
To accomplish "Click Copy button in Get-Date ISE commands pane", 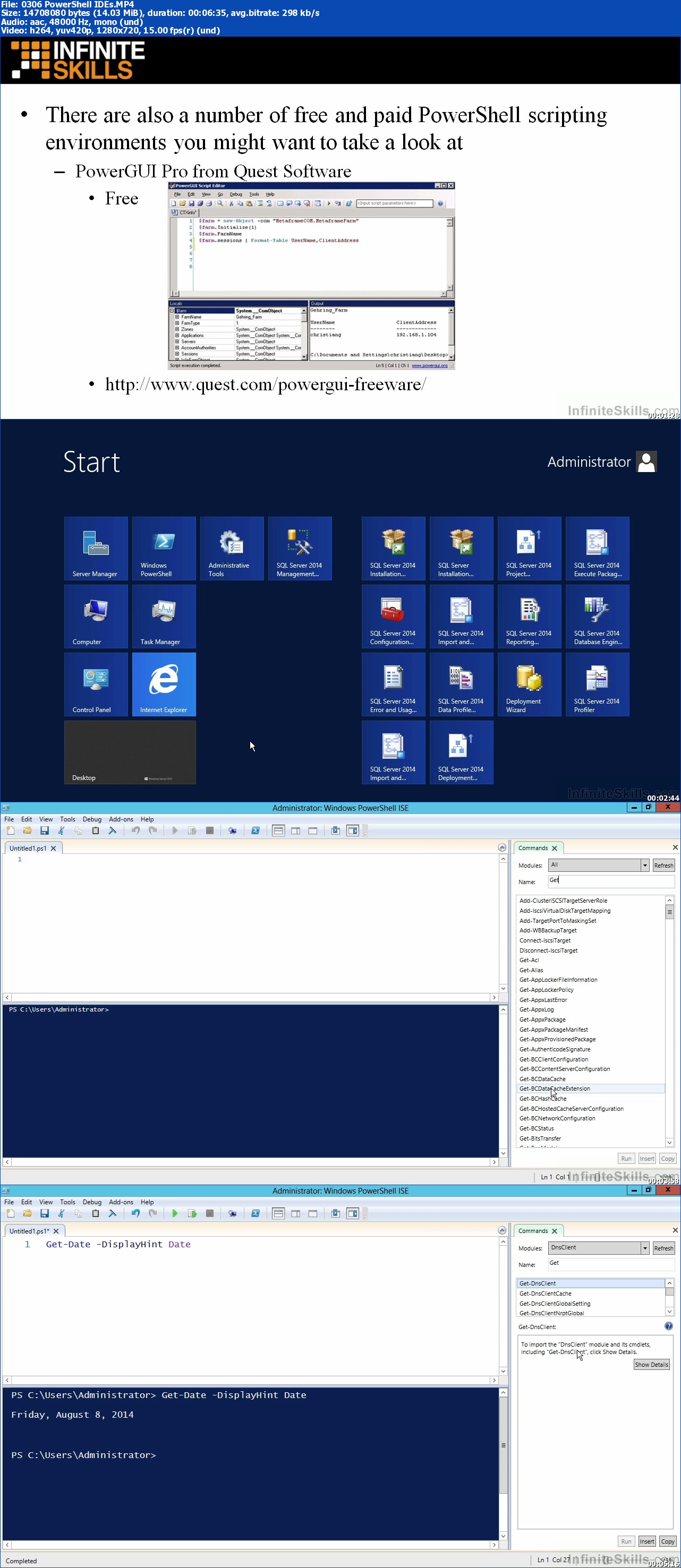I will tap(668, 1541).
